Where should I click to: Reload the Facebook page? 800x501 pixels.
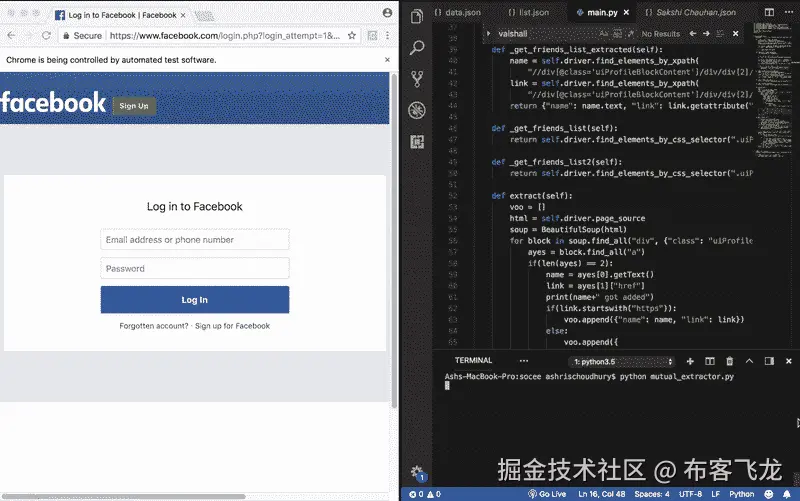pyautogui.click(x=46, y=35)
